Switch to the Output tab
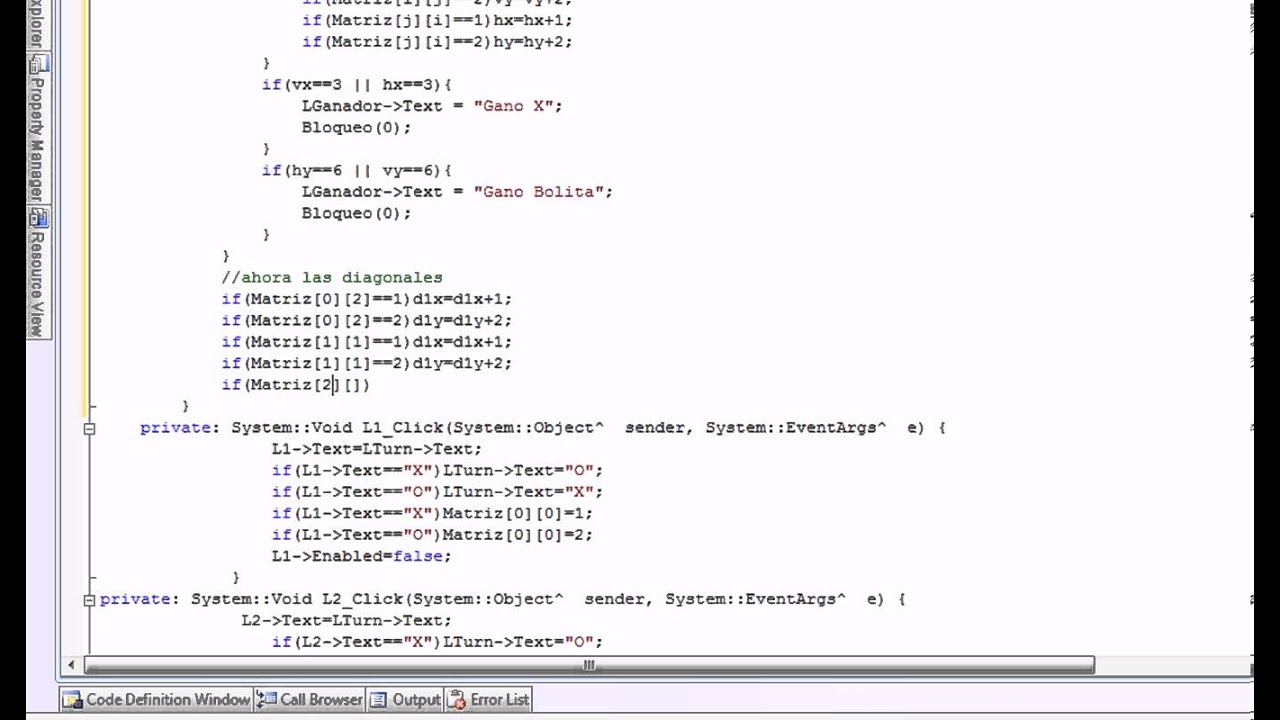This screenshot has width=1280, height=720. click(405, 699)
